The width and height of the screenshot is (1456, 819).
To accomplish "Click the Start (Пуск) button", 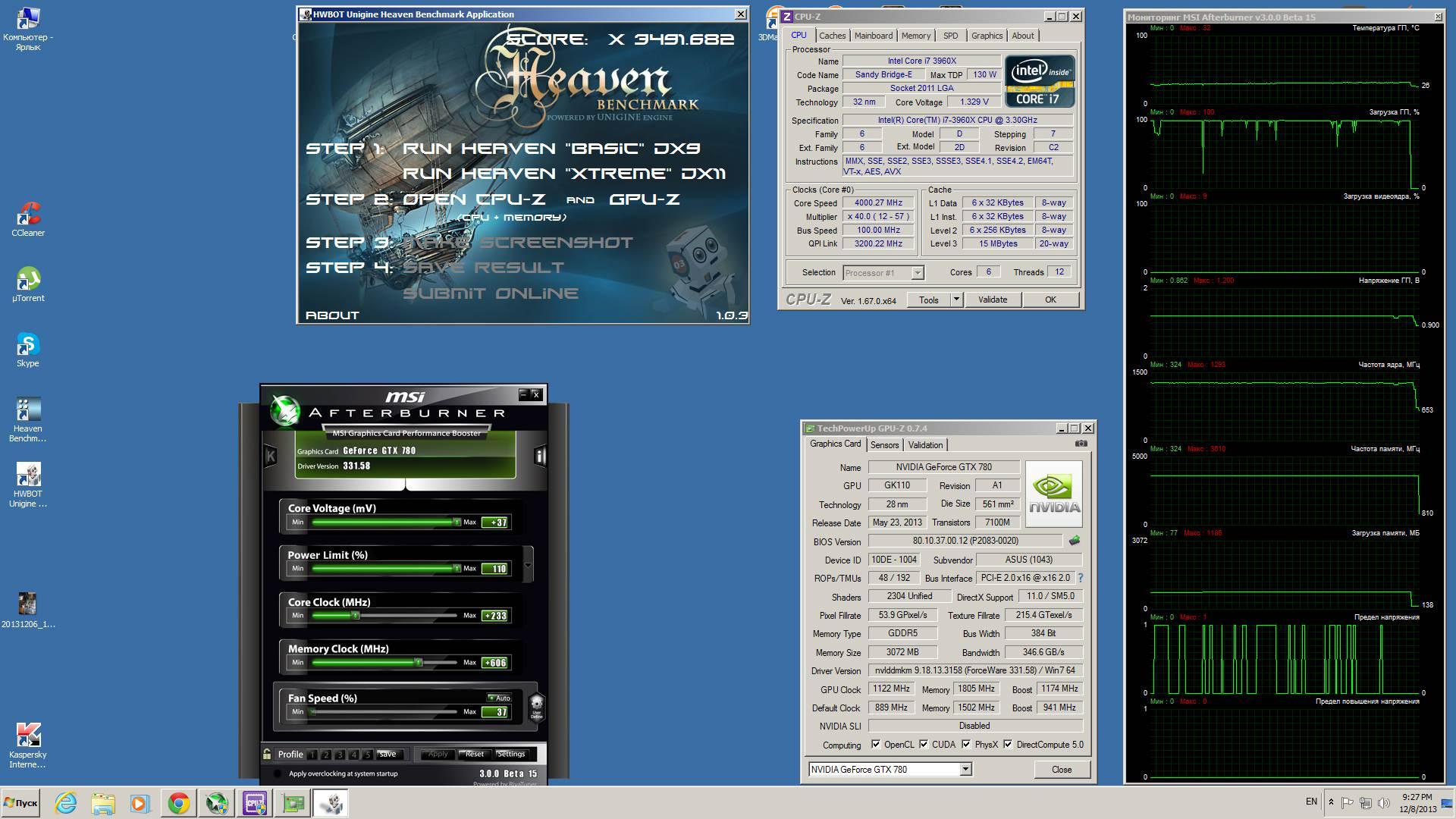I will pyautogui.click(x=20, y=803).
